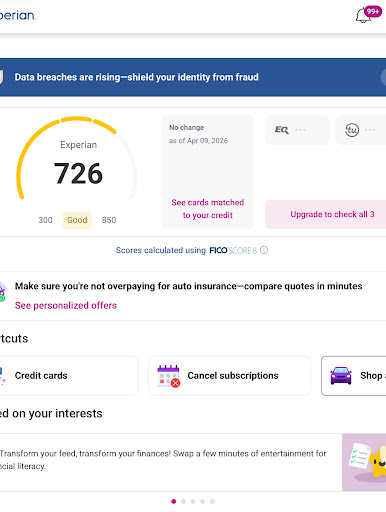Select the fifth carousel dot

click(x=212, y=501)
